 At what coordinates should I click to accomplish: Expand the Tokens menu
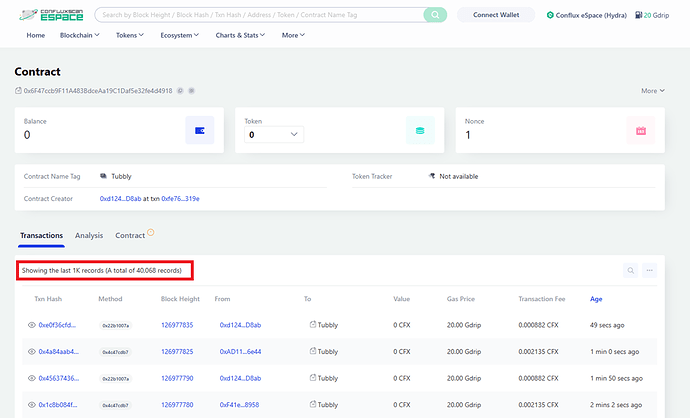pyautogui.click(x=130, y=35)
